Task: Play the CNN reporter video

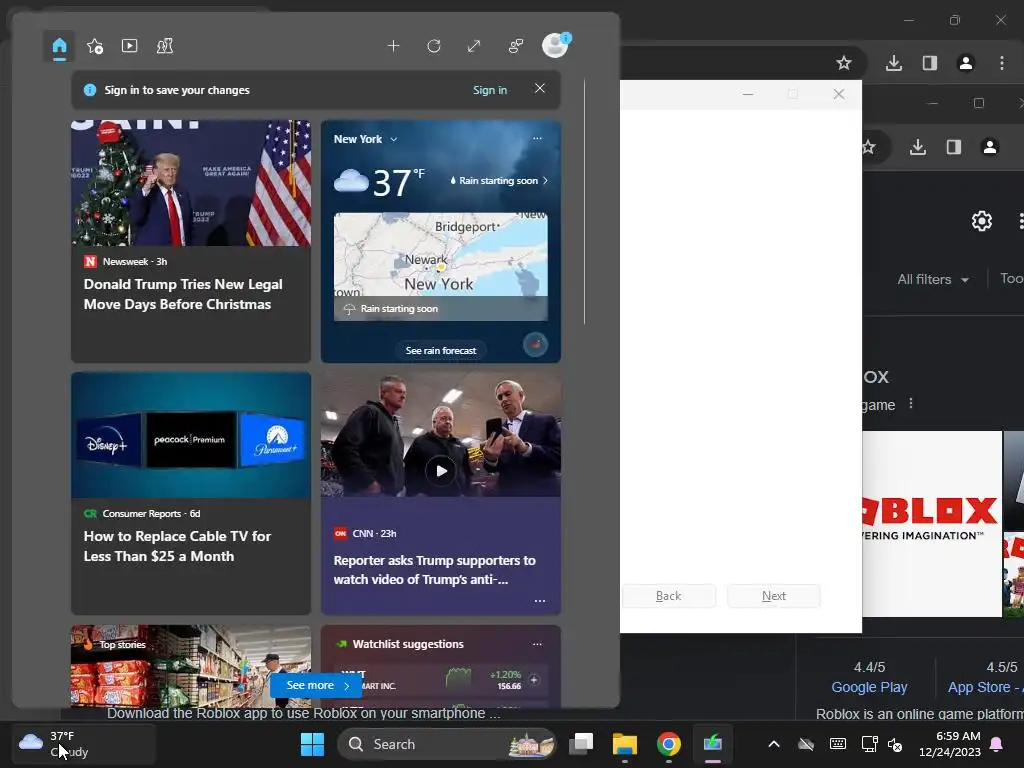Action: point(441,470)
